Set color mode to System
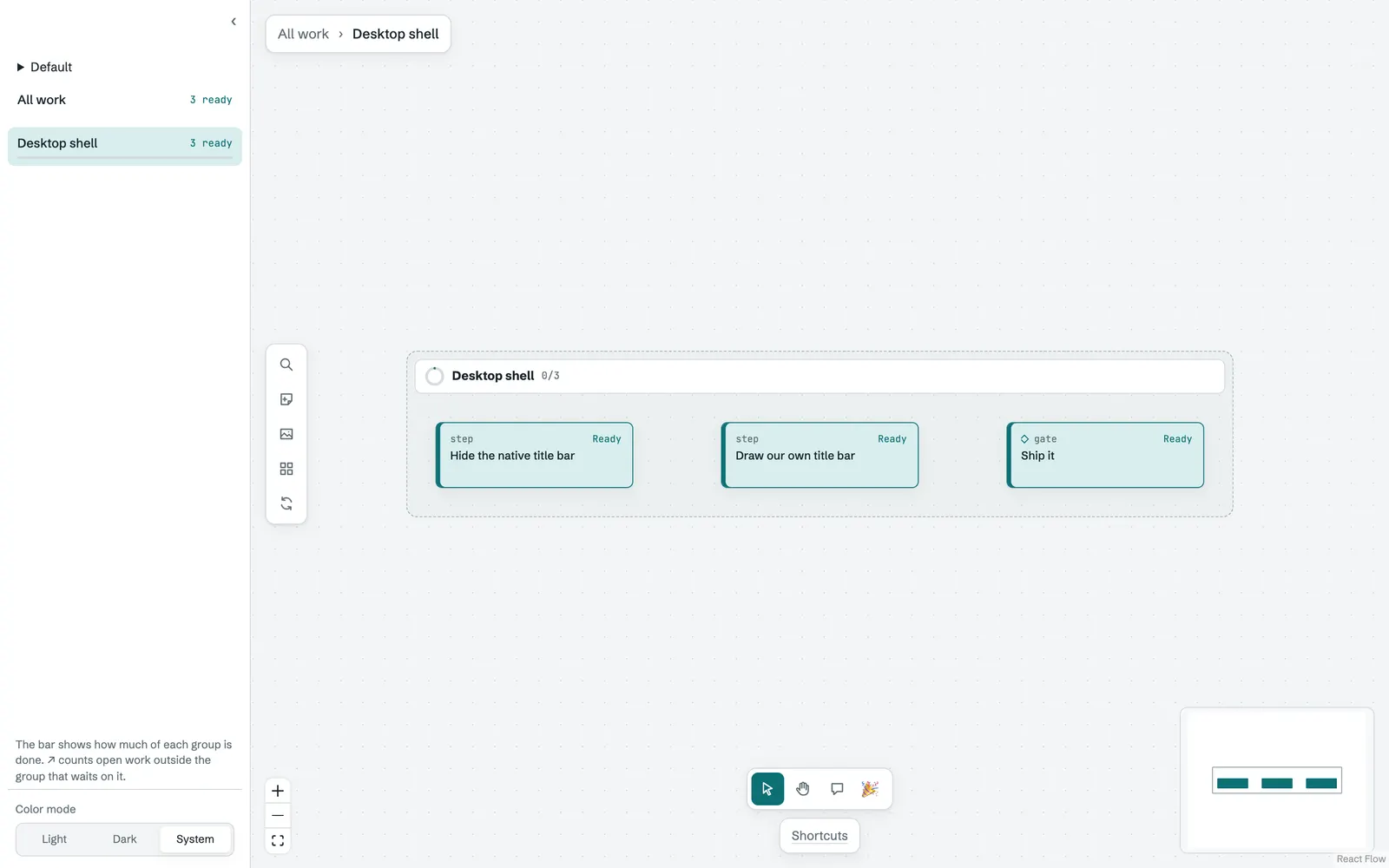Image resolution: width=1389 pixels, height=868 pixels. click(x=195, y=839)
